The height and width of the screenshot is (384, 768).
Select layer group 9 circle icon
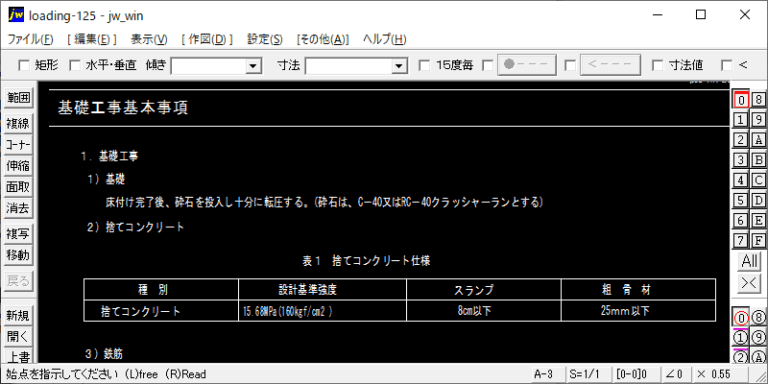point(759,337)
